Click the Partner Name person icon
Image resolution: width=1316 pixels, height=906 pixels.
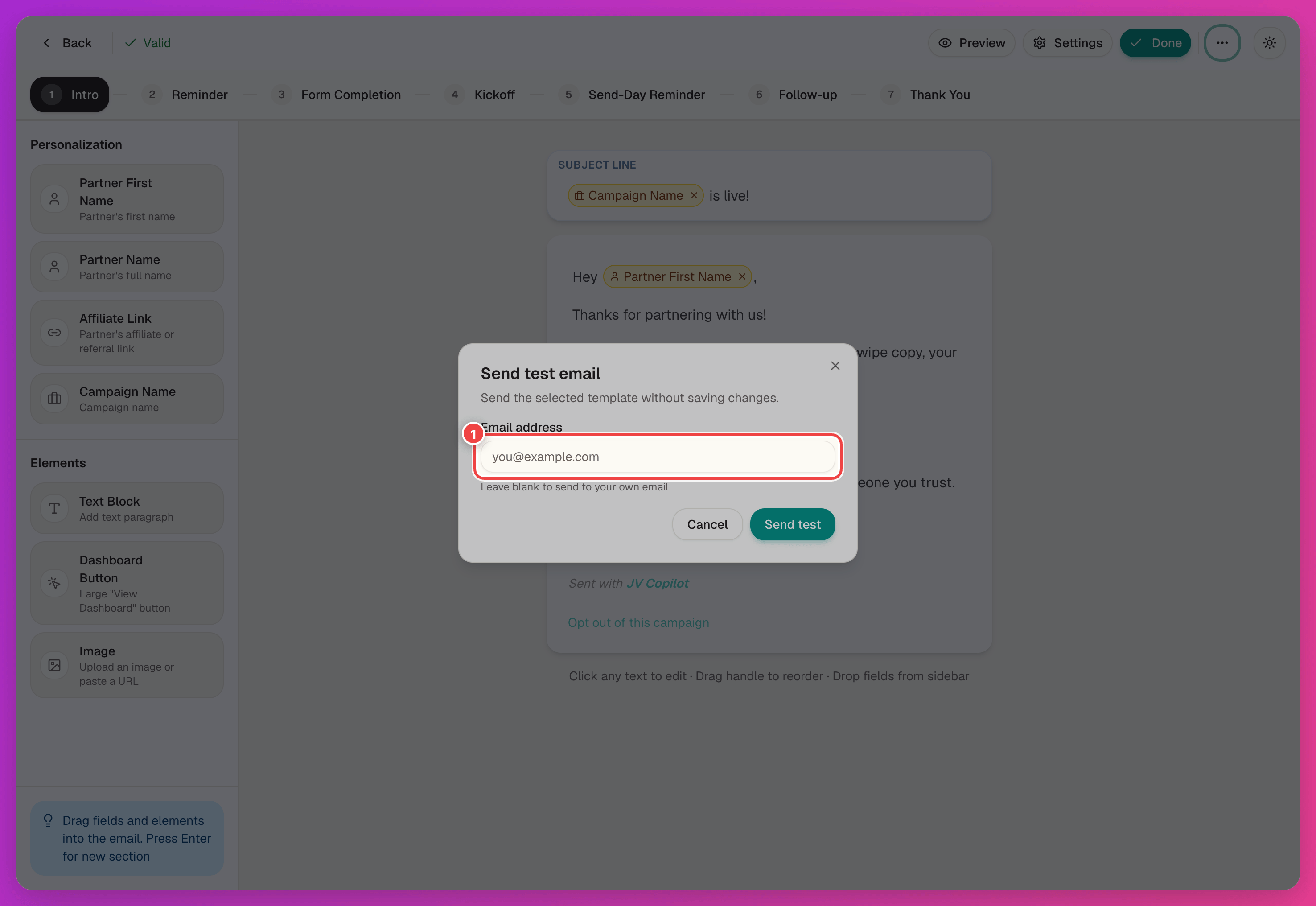coord(54,267)
